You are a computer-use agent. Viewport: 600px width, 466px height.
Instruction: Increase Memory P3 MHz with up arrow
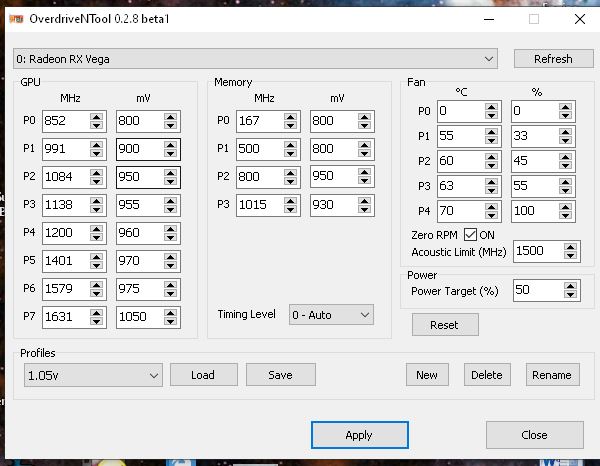290,200
